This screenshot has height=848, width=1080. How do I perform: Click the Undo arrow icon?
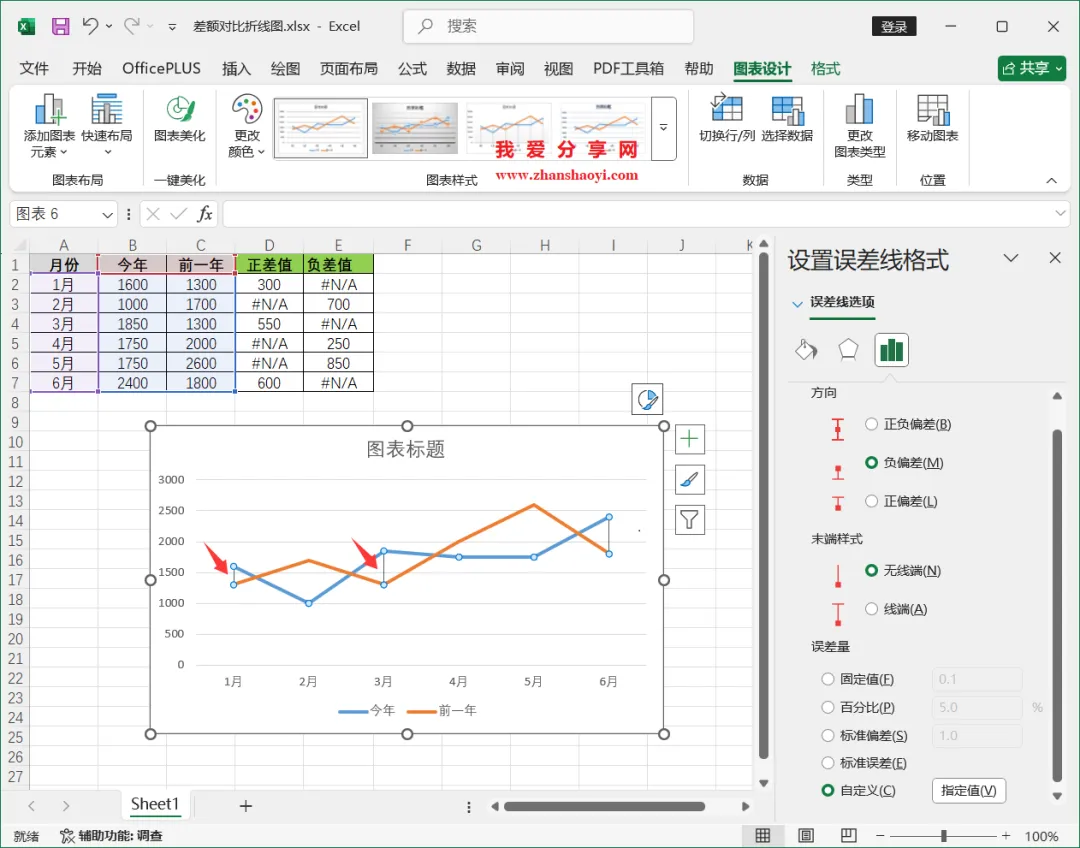90,26
